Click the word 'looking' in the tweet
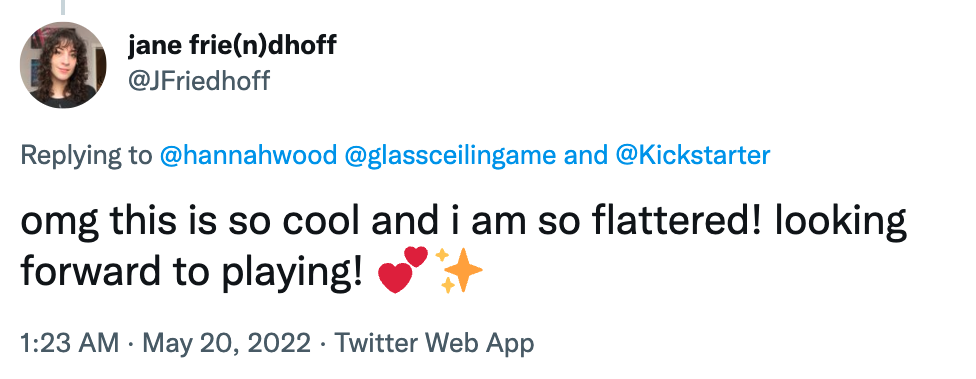Viewport: 976px width, 379px height. (x=840, y=223)
